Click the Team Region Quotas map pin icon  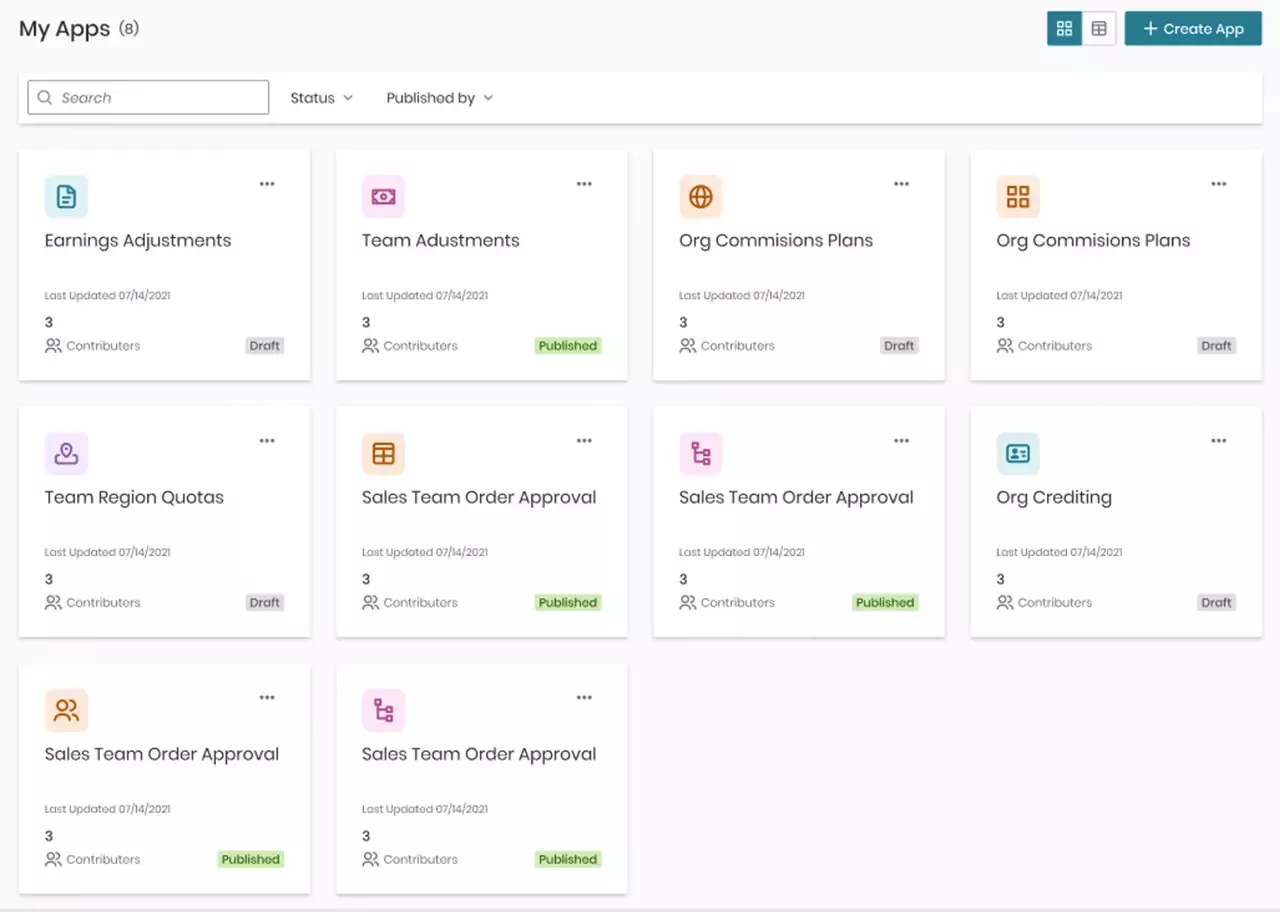tap(66, 454)
